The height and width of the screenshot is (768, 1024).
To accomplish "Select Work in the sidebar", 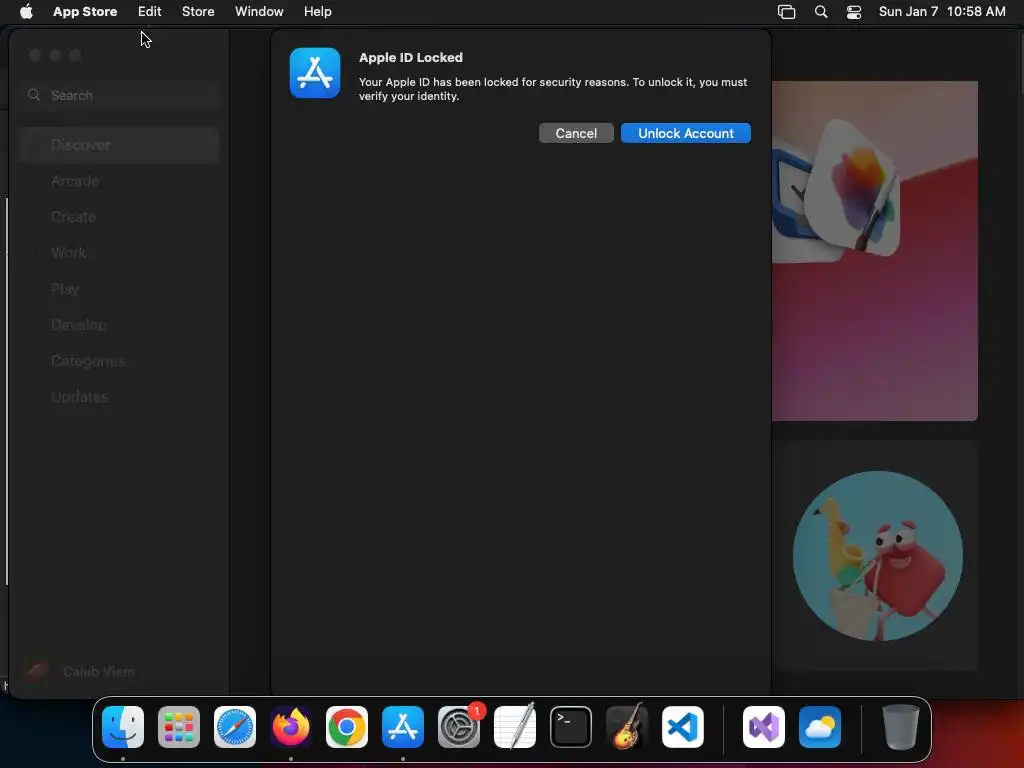I will pyautogui.click(x=120, y=253).
